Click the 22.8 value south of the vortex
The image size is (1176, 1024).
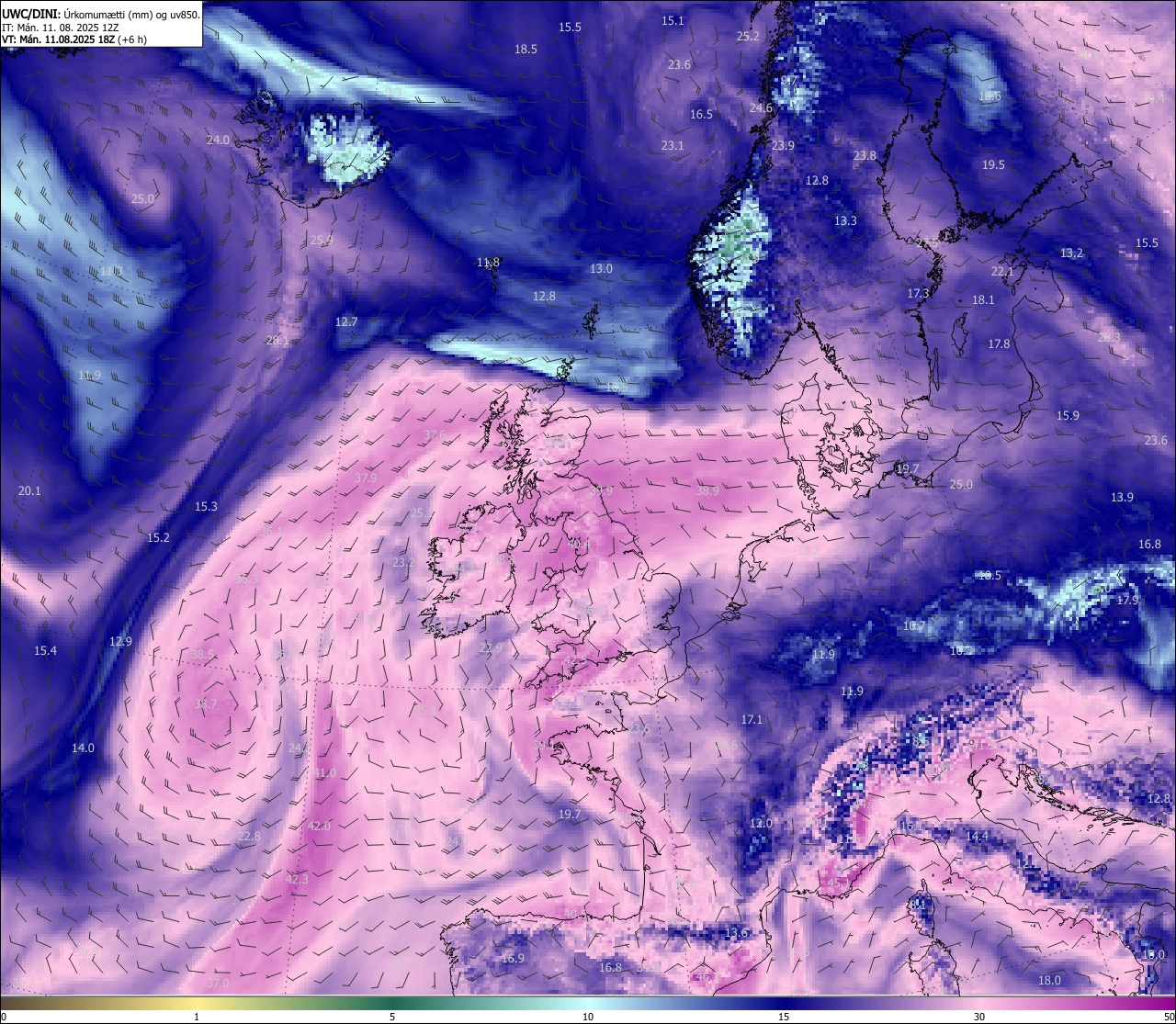[x=249, y=837]
